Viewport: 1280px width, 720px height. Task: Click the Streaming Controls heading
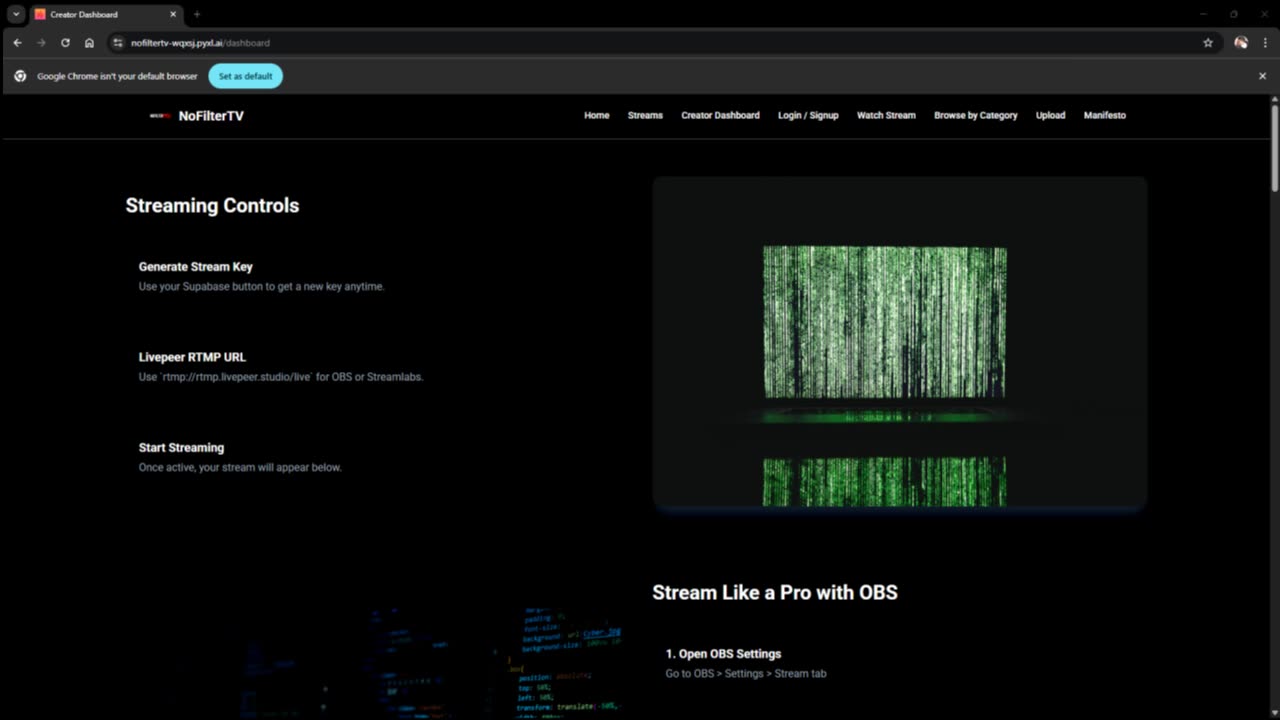(212, 205)
